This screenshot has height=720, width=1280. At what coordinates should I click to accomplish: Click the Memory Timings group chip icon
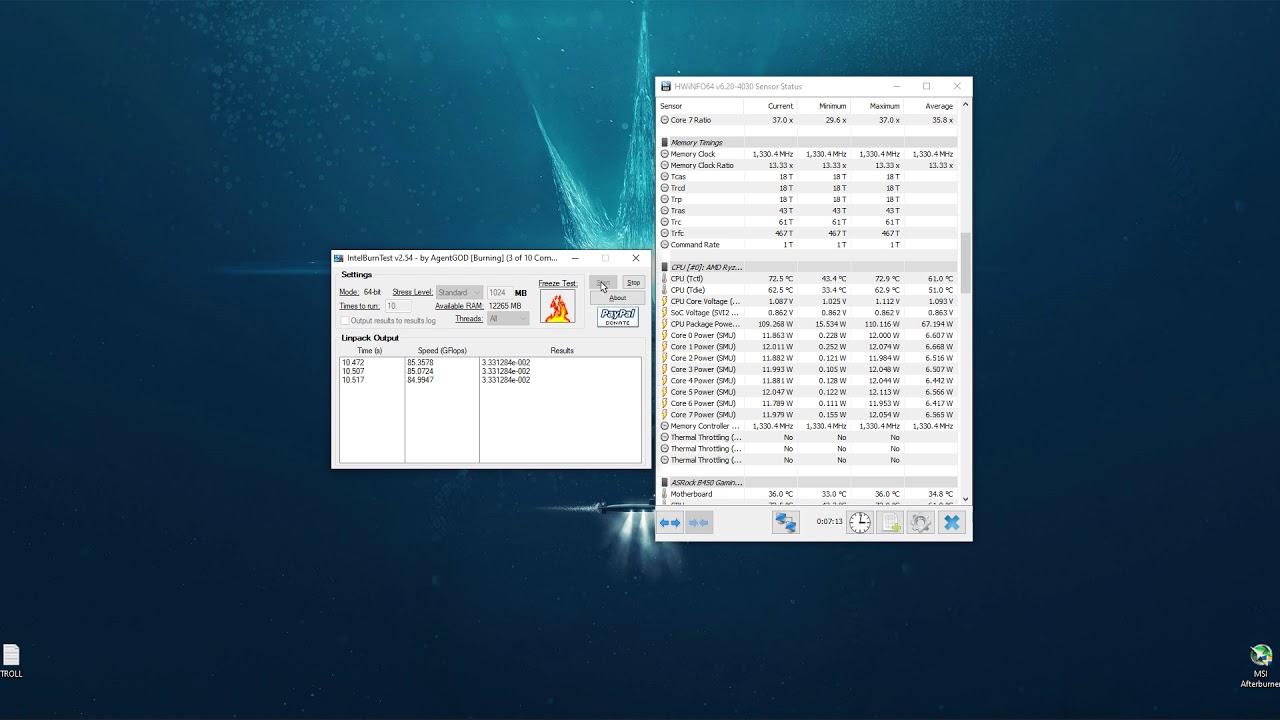665,142
